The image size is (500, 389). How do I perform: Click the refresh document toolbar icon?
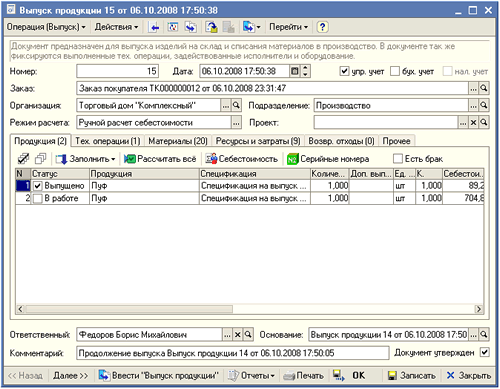pos(211,27)
